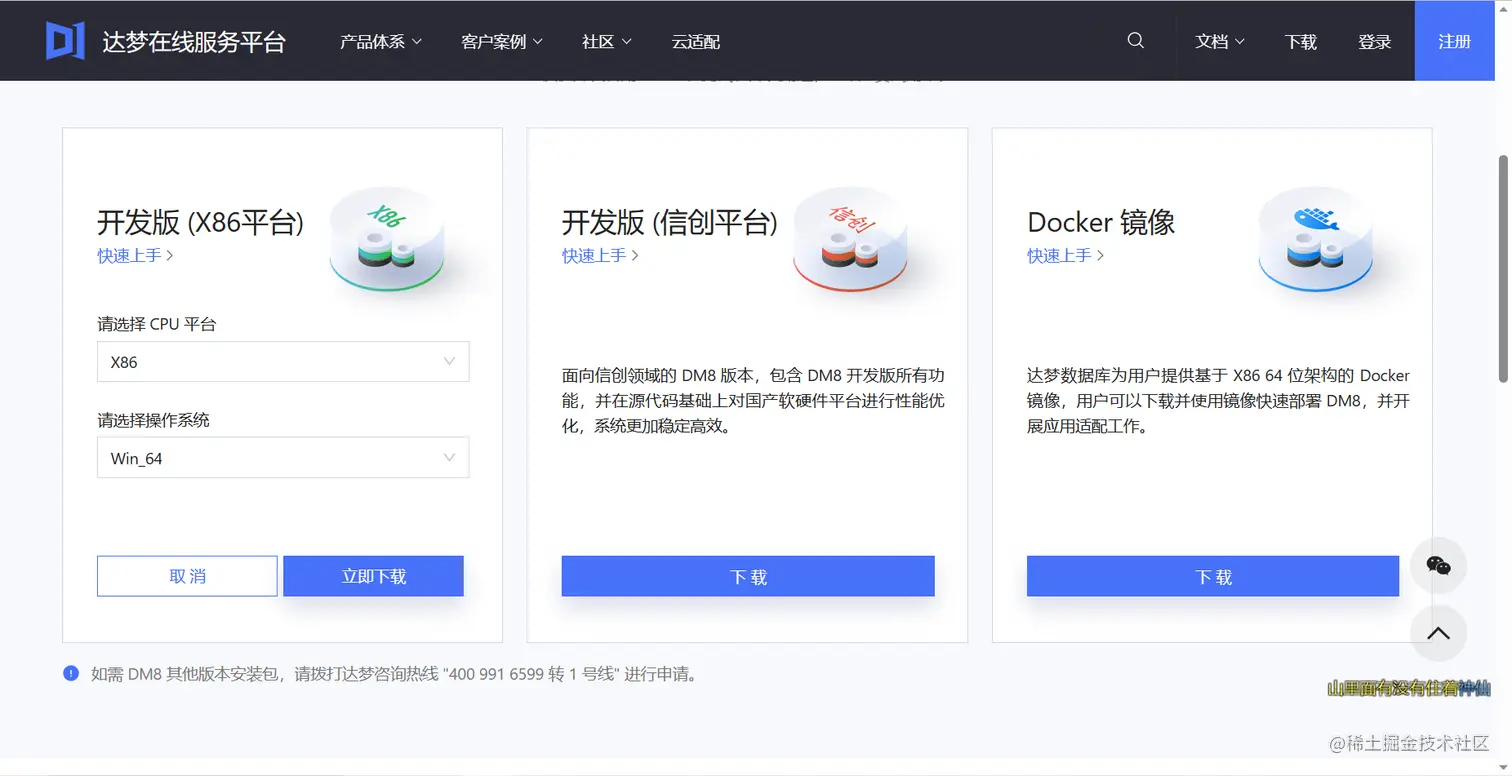Click 快速上手 under Docker 镜像

pyautogui.click(x=1065, y=255)
